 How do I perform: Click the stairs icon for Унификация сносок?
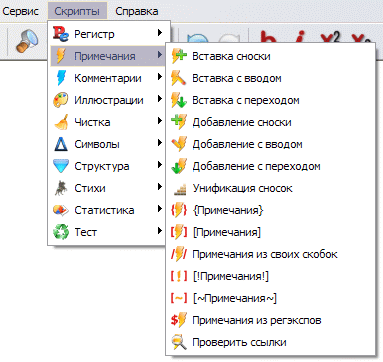click(180, 189)
